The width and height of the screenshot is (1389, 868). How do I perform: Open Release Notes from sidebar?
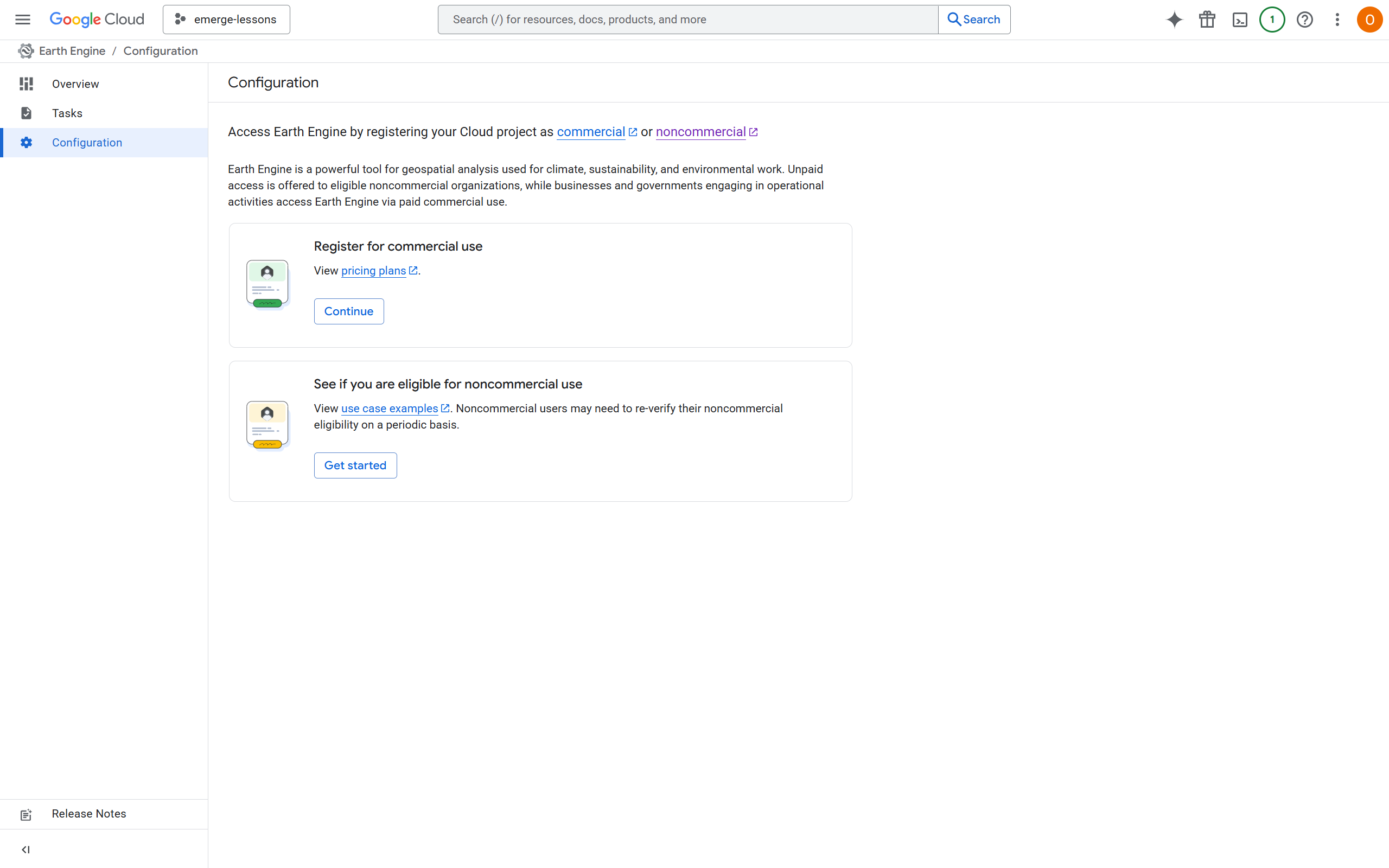(x=88, y=813)
